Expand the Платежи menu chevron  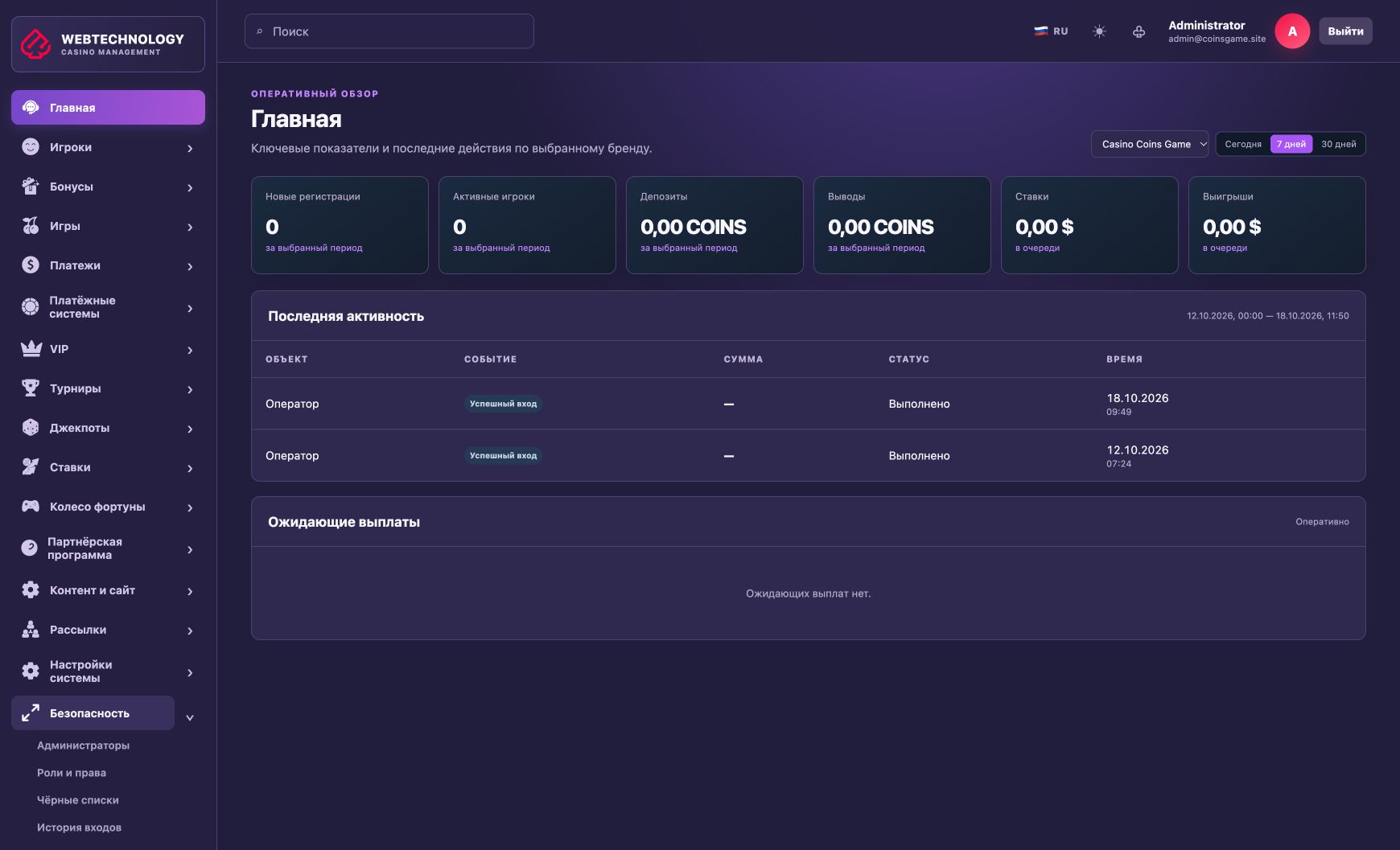[190, 266]
